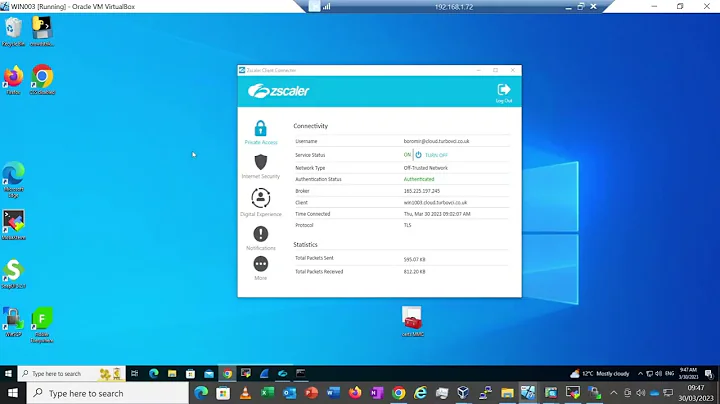Open File Explorer from host taskbar
Image resolution: width=720 pixels, height=404 pixels.
pos(507,393)
